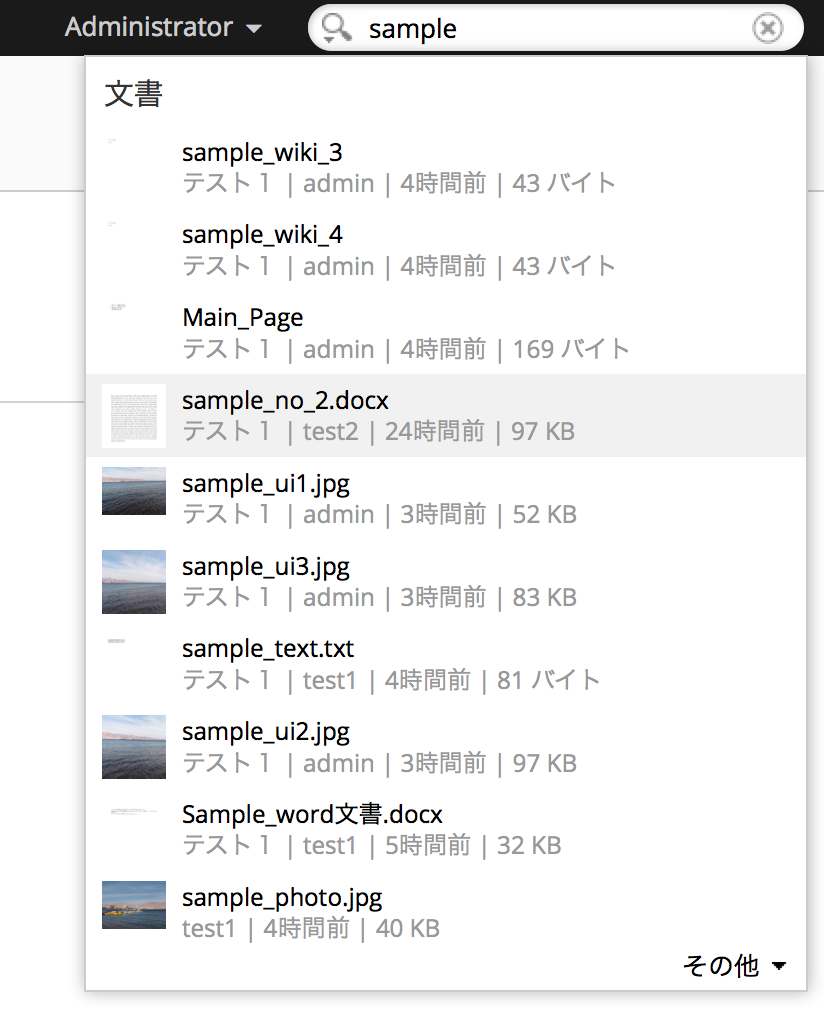This screenshot has width=824, height=1010.
Task: Click inside the sample search field
Action: click(x=550, y=28)
